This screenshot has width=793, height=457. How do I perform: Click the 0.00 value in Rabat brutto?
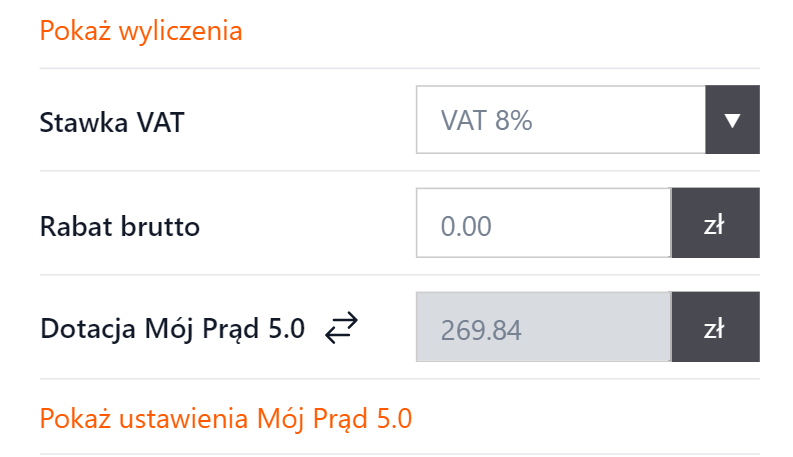467,226
